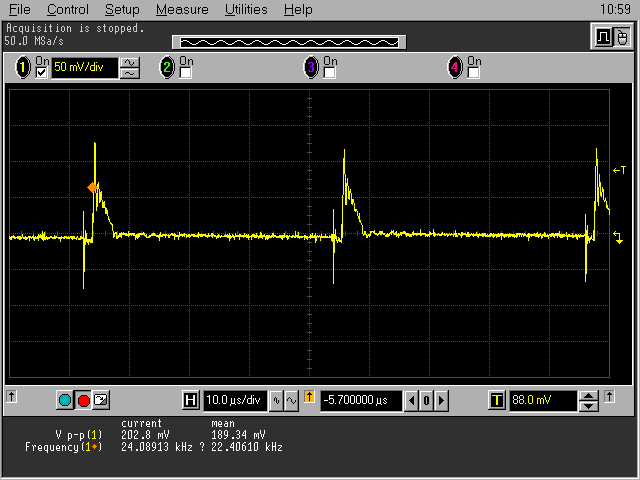Click the channel 4 number button
The image size is (640, 480).
click(455, 68)
